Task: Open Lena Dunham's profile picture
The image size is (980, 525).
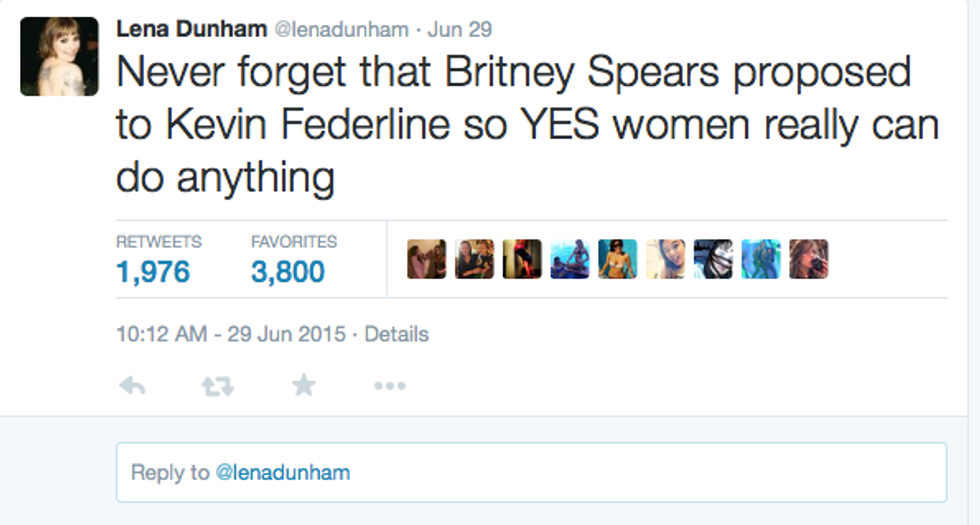Action: click(x=59, y=56)
